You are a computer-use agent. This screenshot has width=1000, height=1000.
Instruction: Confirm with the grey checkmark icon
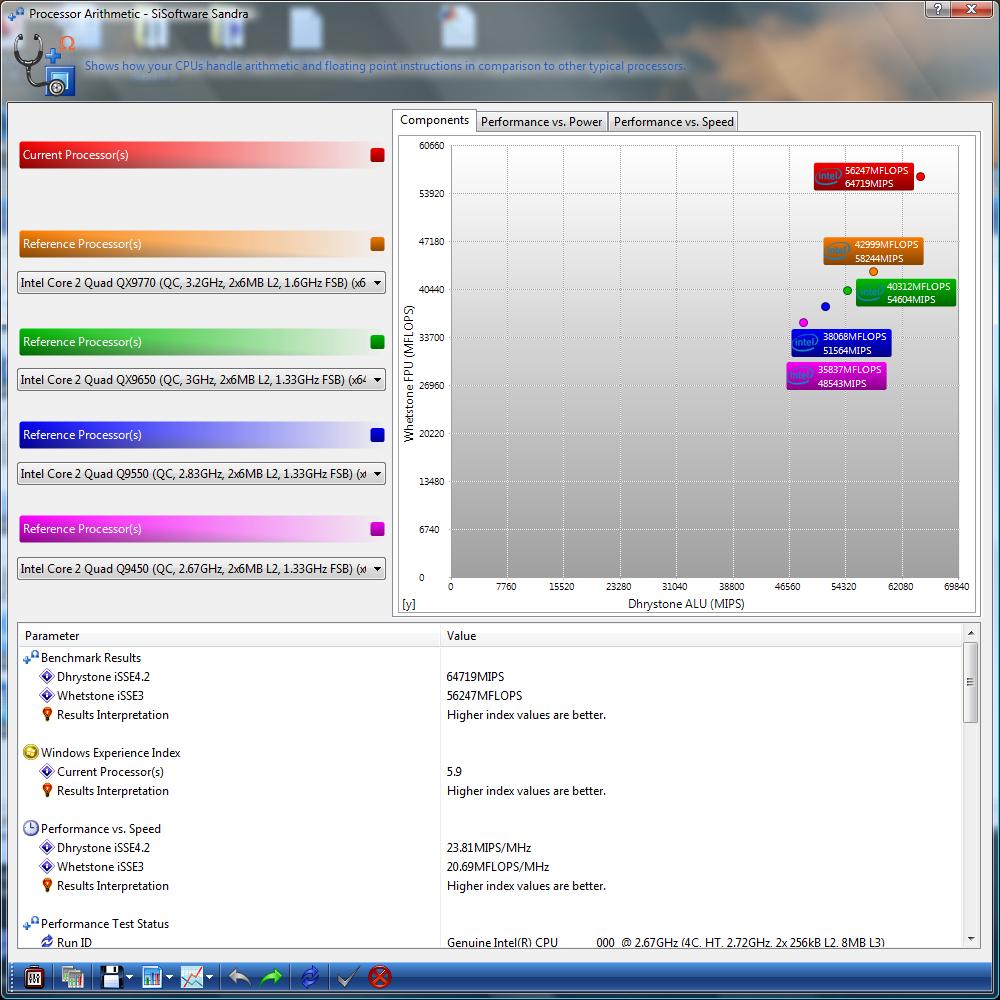coord(348,976)
